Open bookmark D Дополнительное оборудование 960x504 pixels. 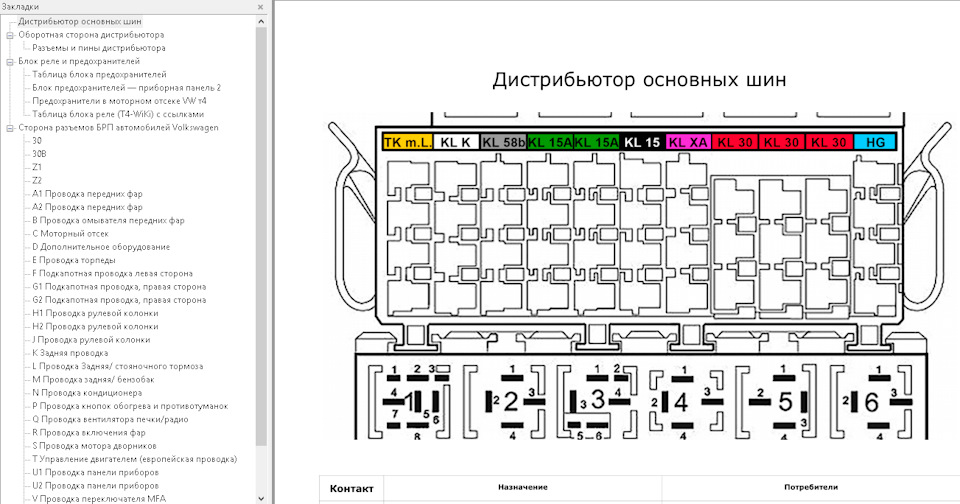click(x=101, y=247)
